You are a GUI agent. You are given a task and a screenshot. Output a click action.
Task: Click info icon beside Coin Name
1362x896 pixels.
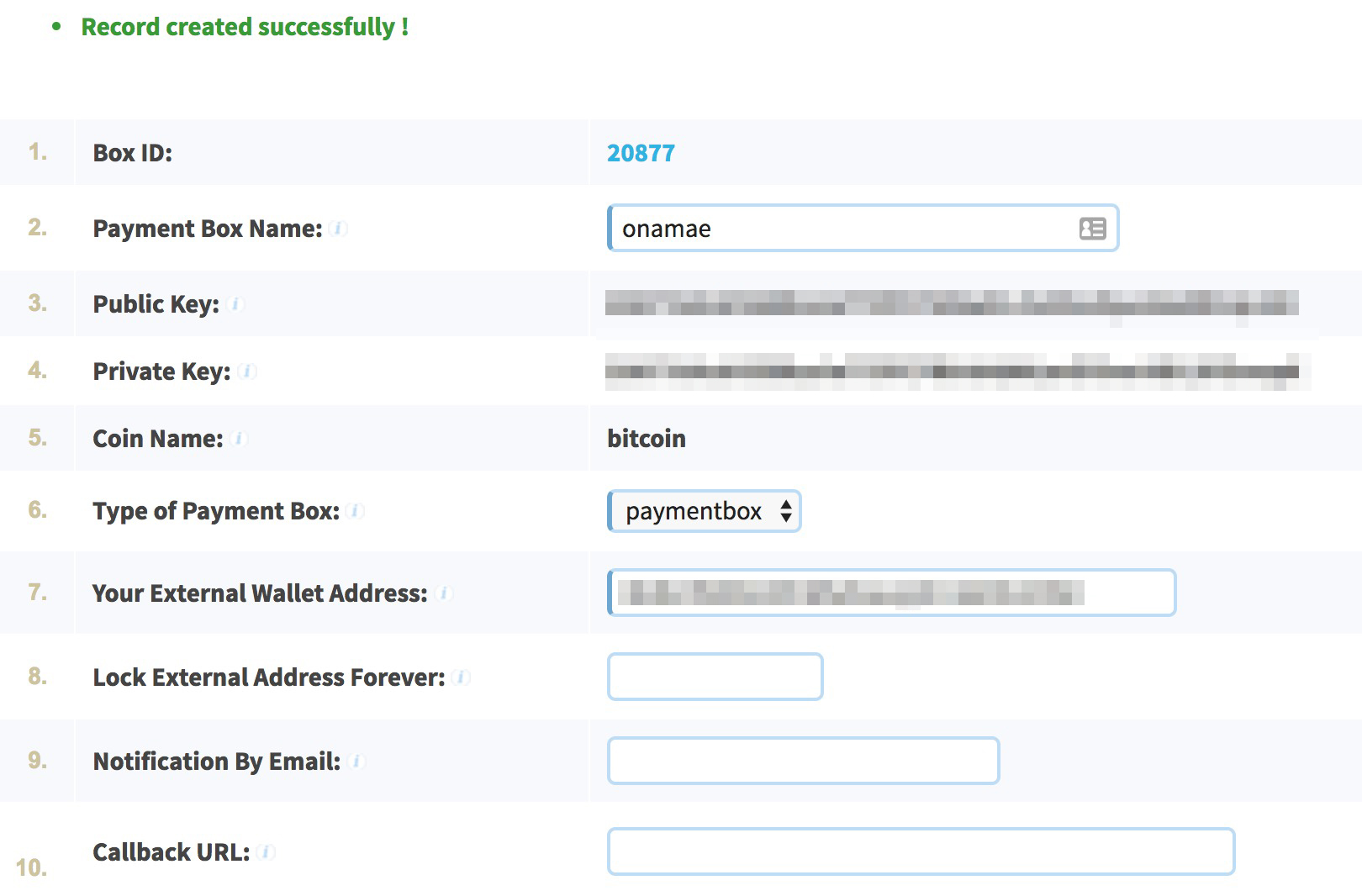click(x=239, y=439)
